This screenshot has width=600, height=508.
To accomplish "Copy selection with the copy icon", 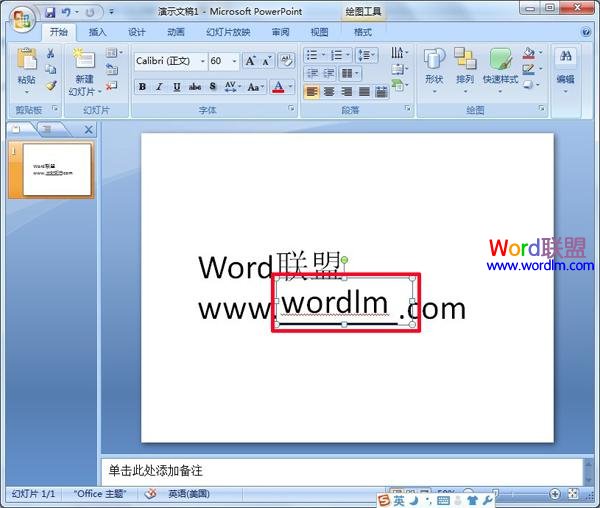I will [51, 70].
